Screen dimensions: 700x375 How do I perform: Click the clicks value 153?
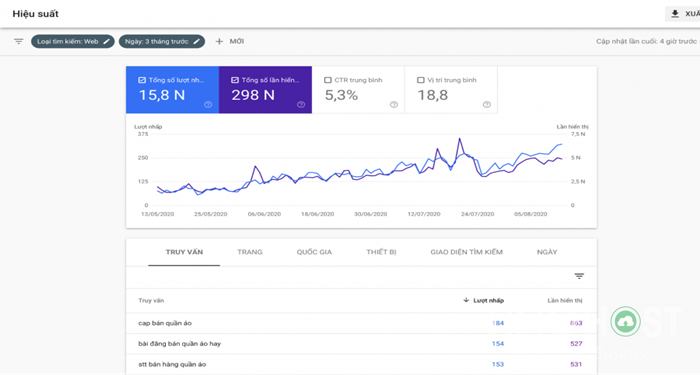[498, 364]
